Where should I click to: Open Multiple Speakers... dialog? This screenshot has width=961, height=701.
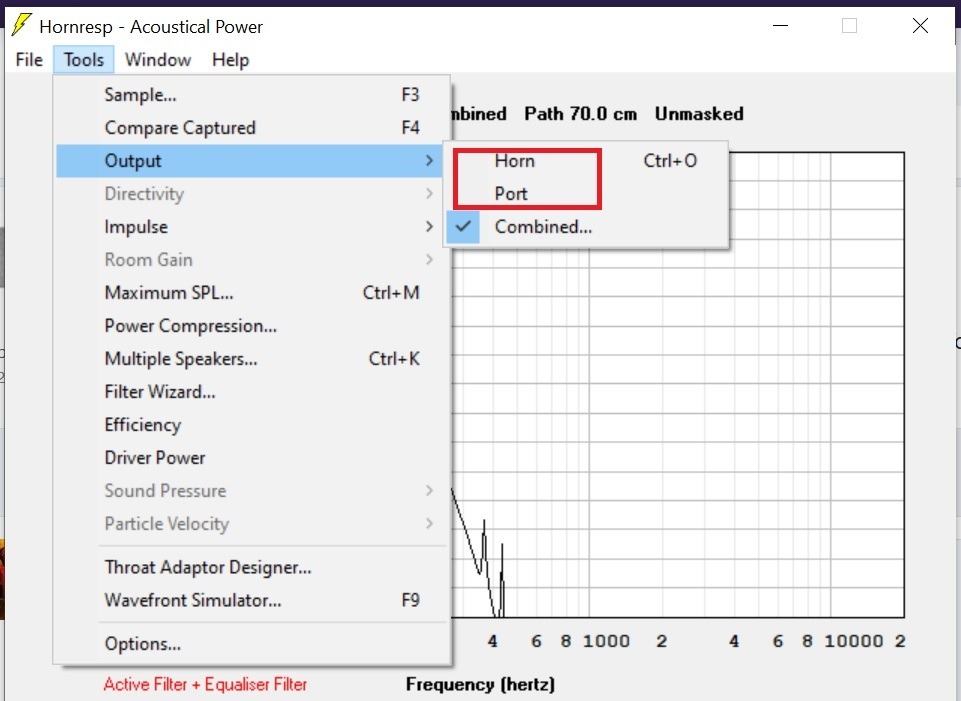click(253, 359)
